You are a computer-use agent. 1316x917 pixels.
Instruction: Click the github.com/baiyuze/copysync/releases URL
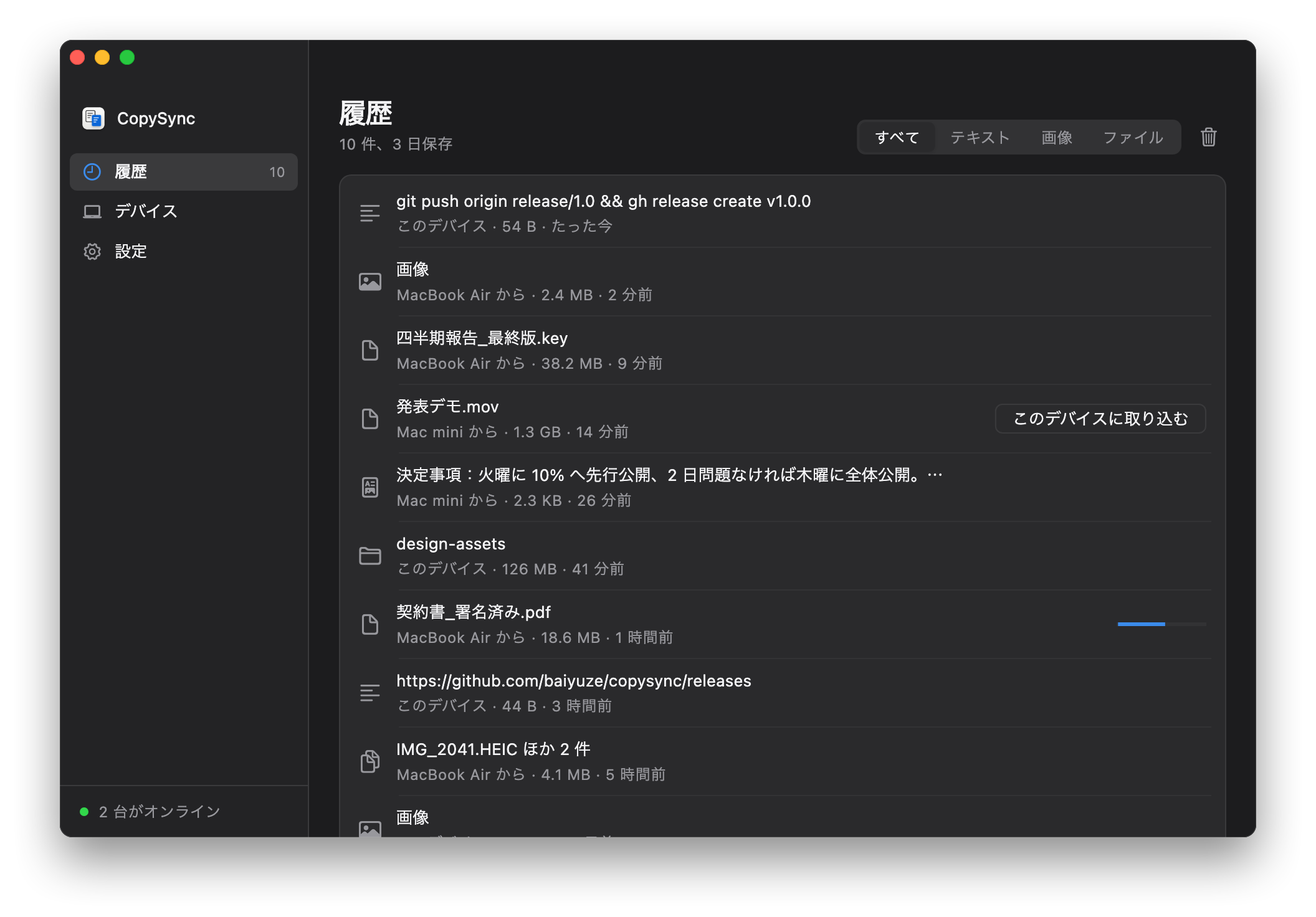(x=574, y=681)
